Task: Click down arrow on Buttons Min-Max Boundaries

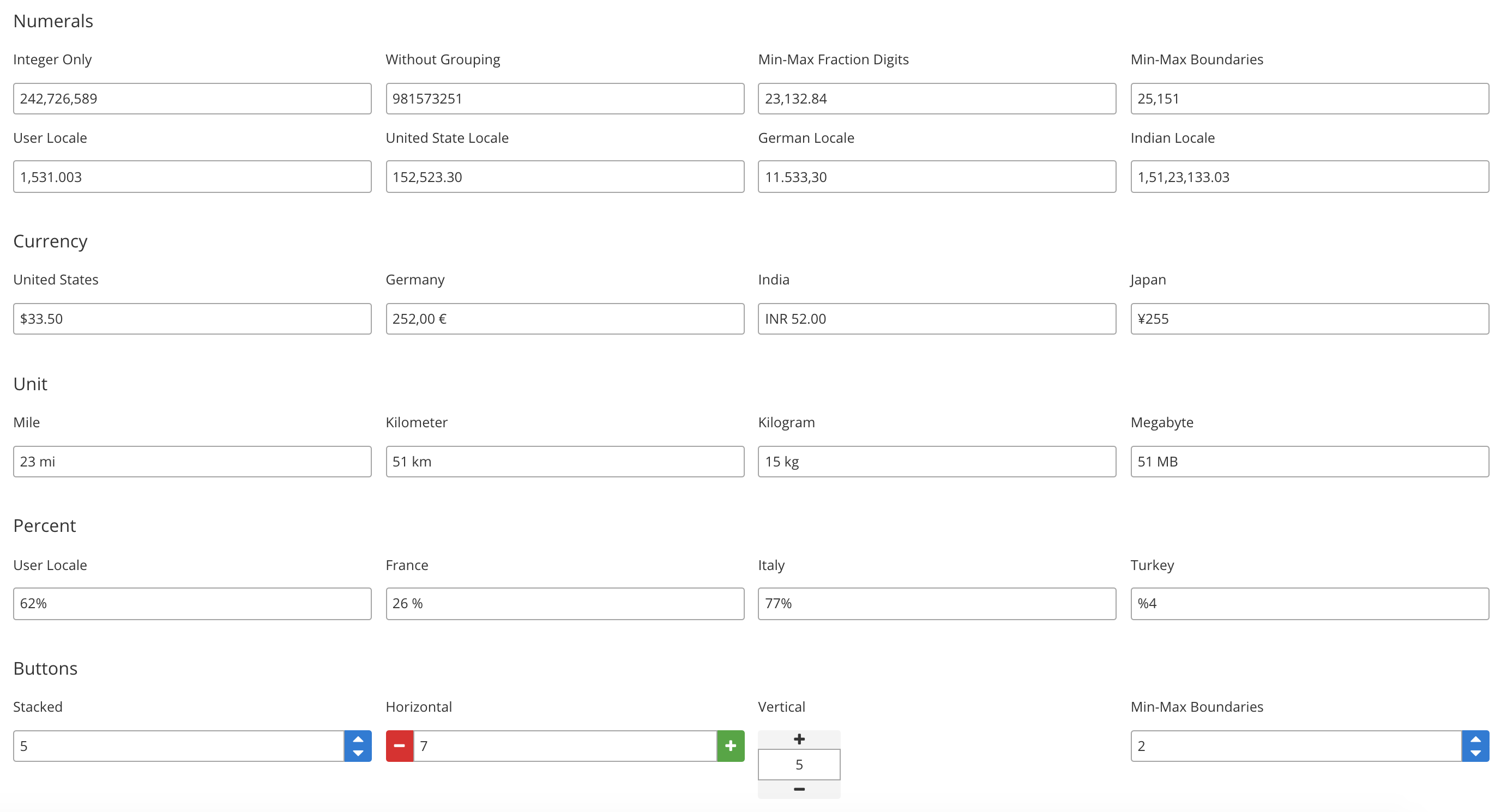Action: coord(1475,754)
